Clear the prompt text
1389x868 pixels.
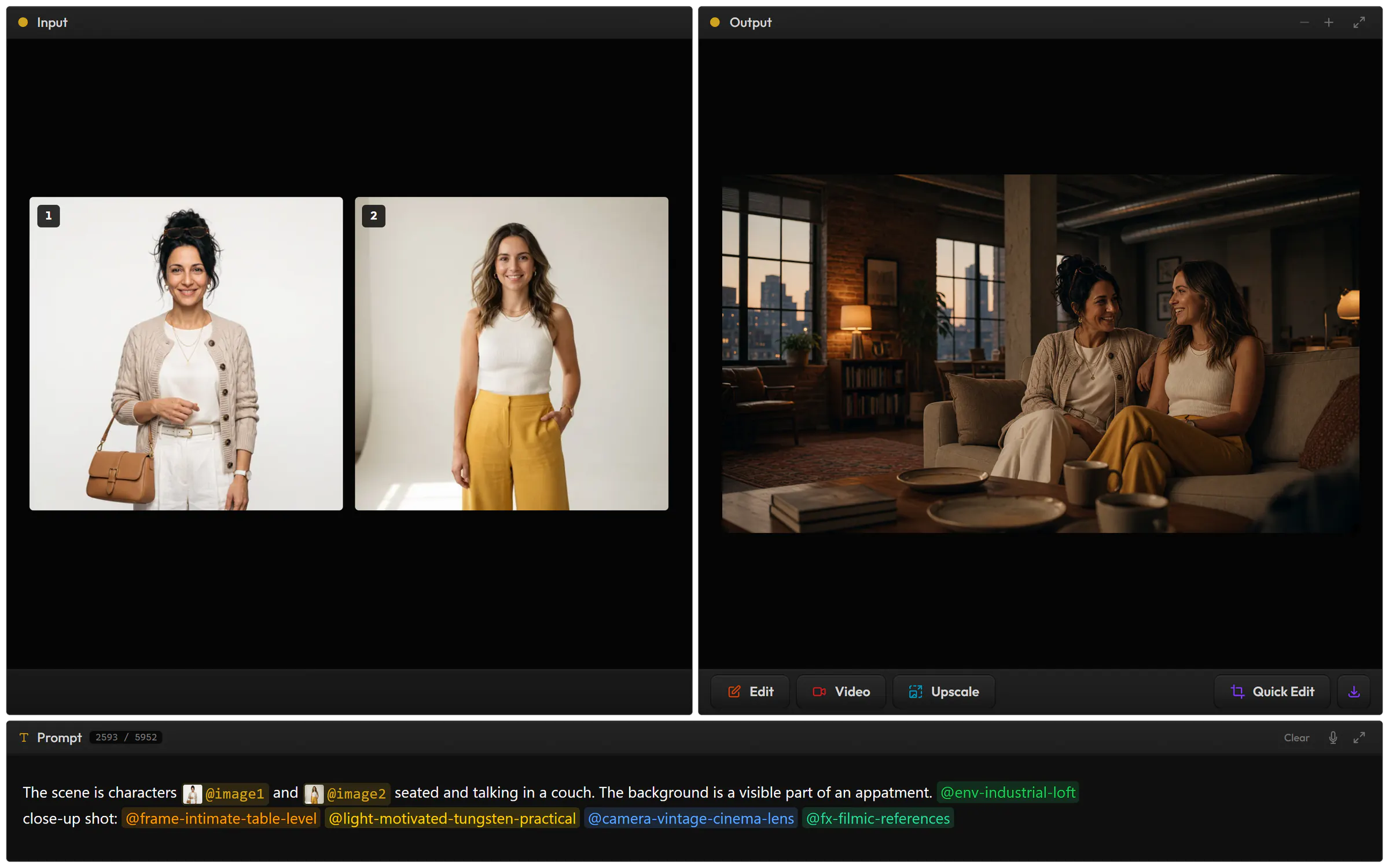1296,738
